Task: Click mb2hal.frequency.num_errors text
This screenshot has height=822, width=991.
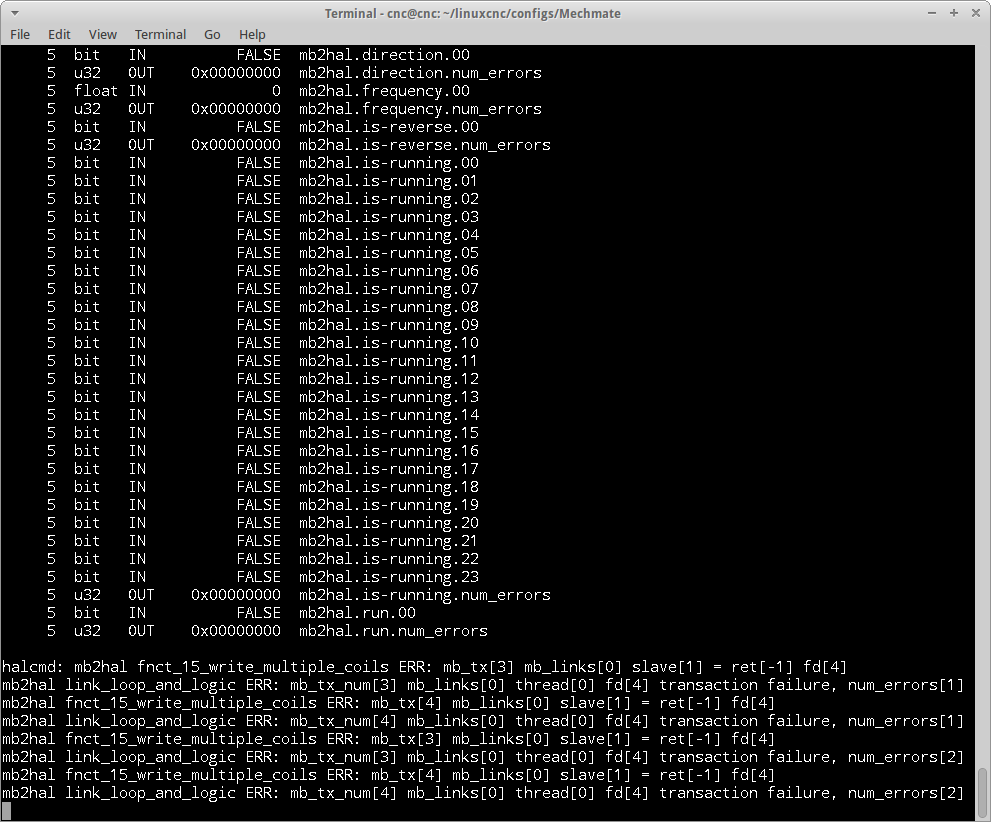Action: point(420,109)
